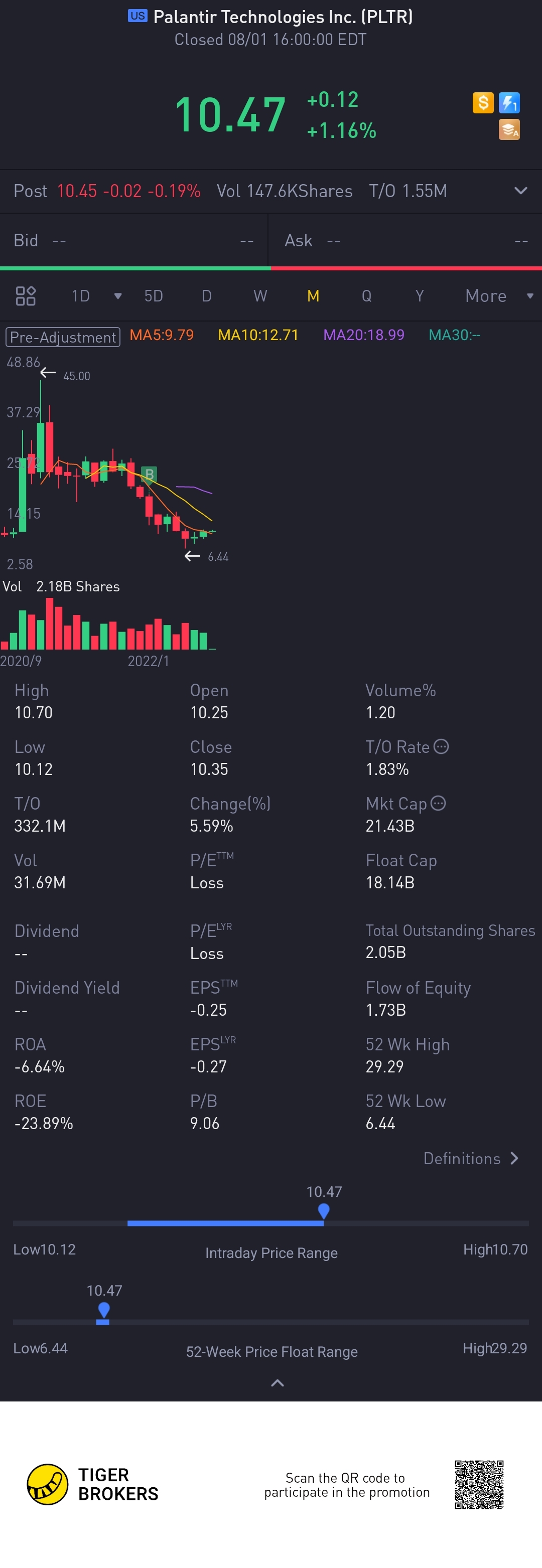Tap the orange stacked layers badge icon

(x=509, y=129)
